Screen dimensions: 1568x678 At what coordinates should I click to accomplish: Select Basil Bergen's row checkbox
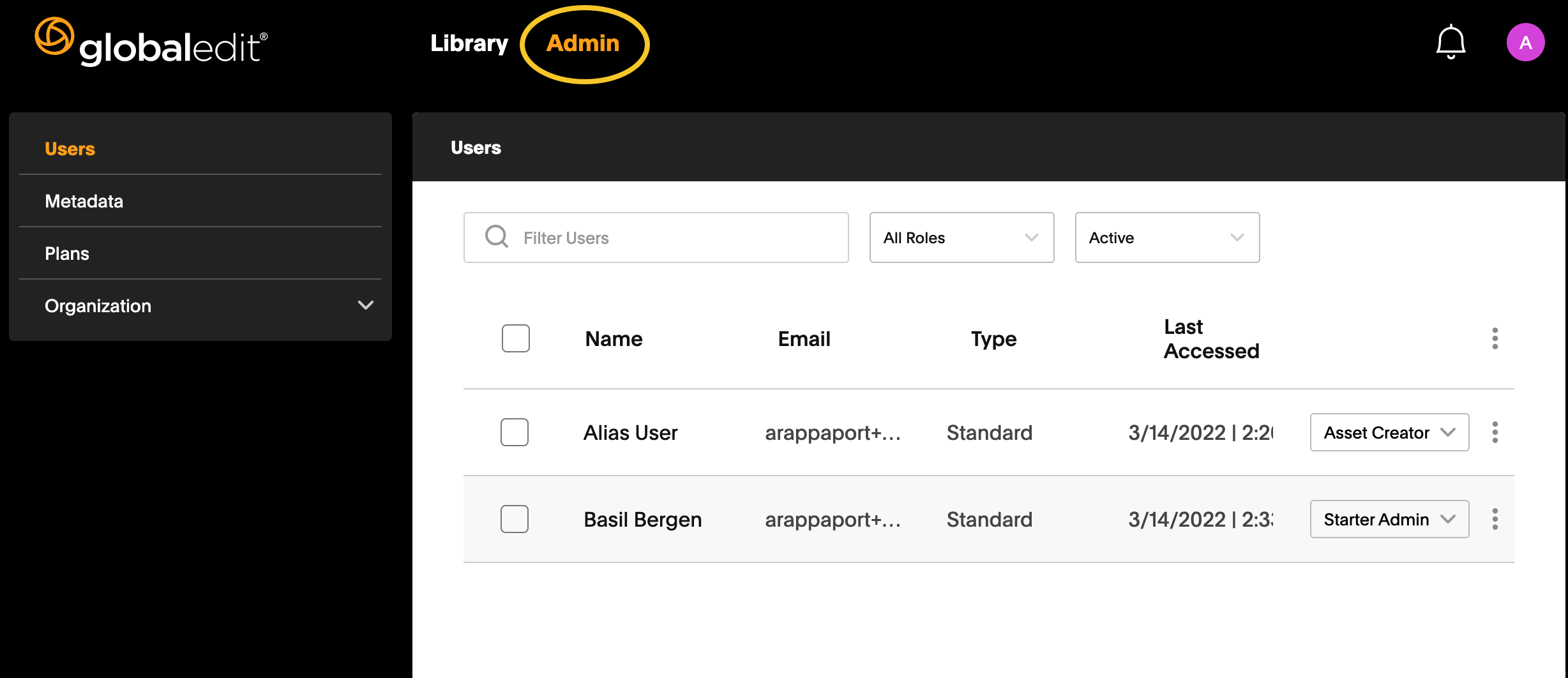click(x=515, y=519)
